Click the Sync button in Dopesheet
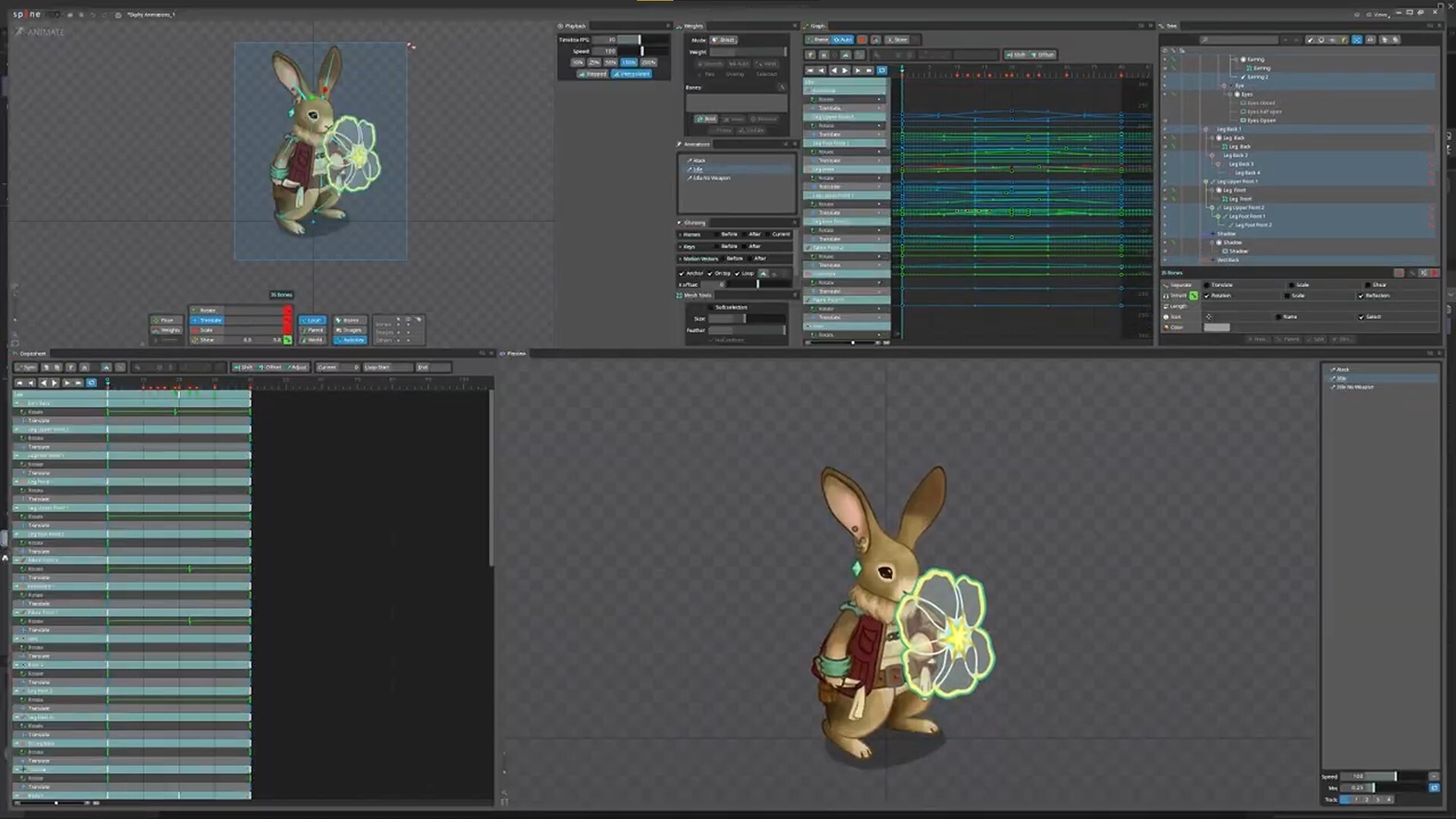1456x819 pixels. [27, 367]
